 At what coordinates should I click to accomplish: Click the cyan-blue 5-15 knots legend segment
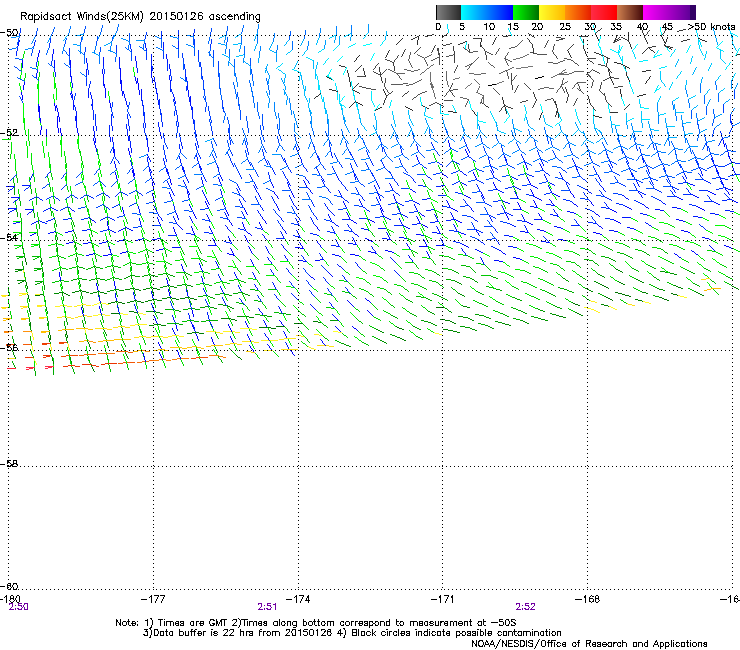point(487,12)
